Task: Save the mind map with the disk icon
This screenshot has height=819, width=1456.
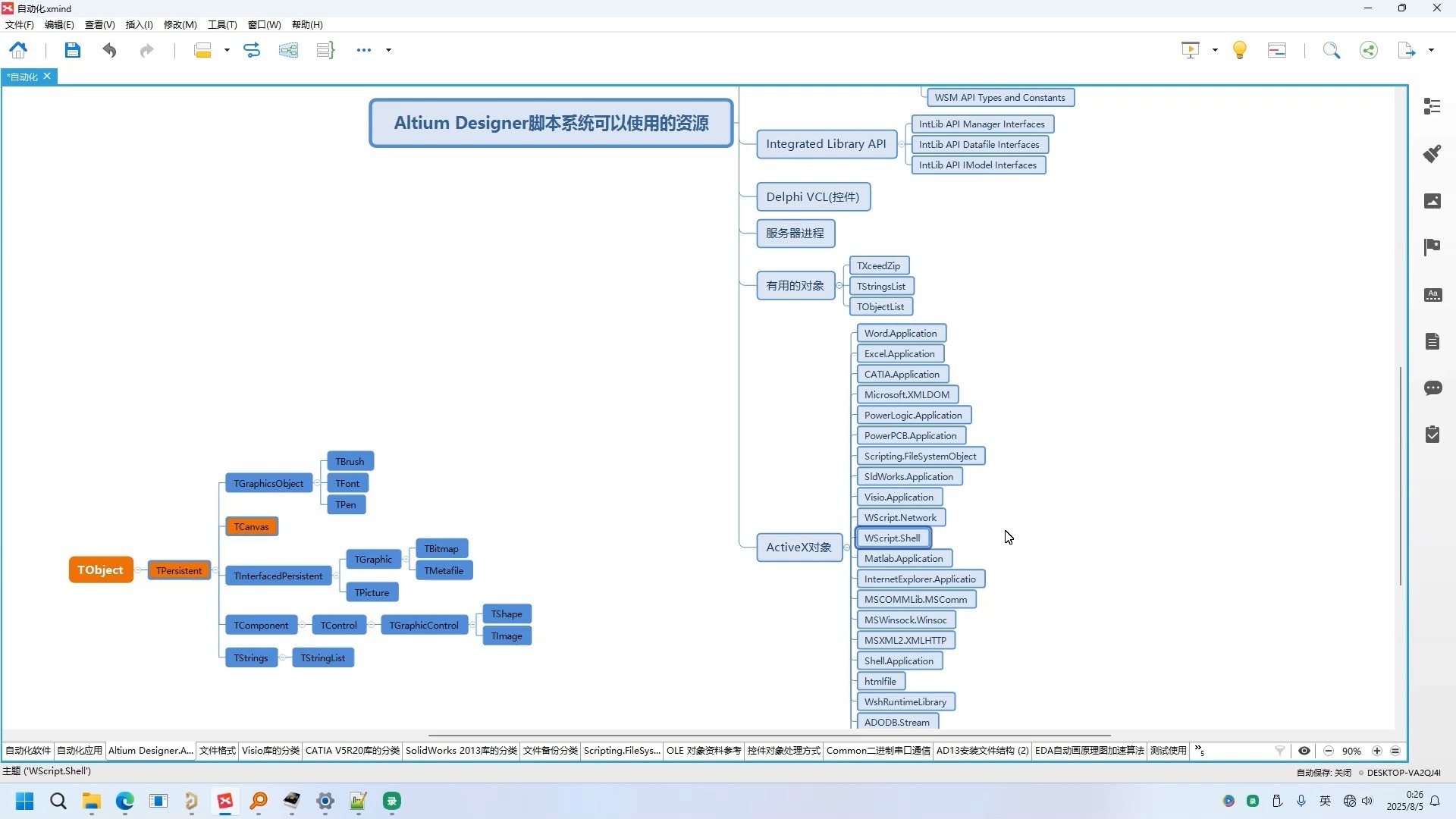Action: click(72, 50)
